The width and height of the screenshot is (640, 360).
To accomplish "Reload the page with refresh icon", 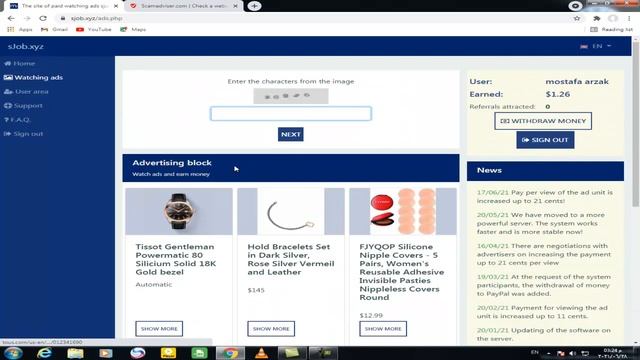I will (43, 18).
